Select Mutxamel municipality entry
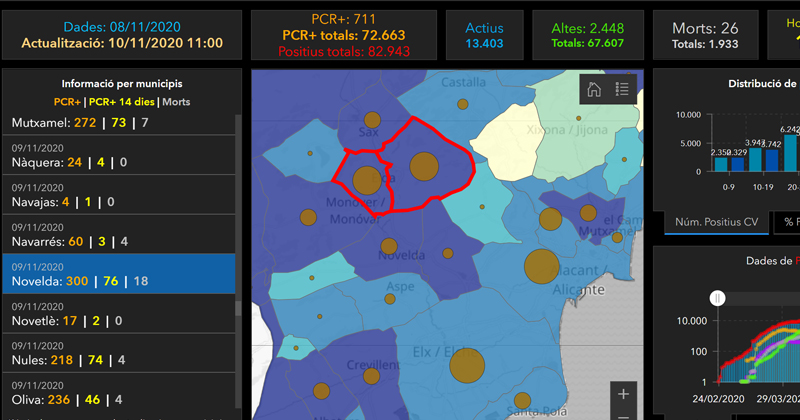This screenshot has height=420, width=800. pyautogui.click(x=119, y=122)
